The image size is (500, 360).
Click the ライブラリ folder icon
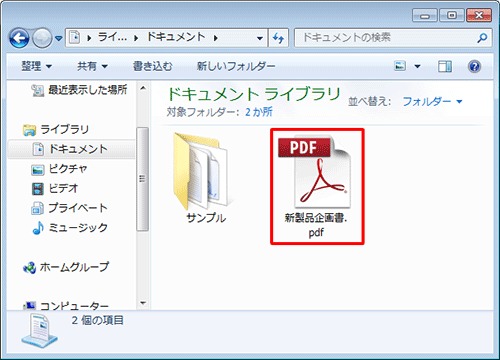[x=29, y=130]
